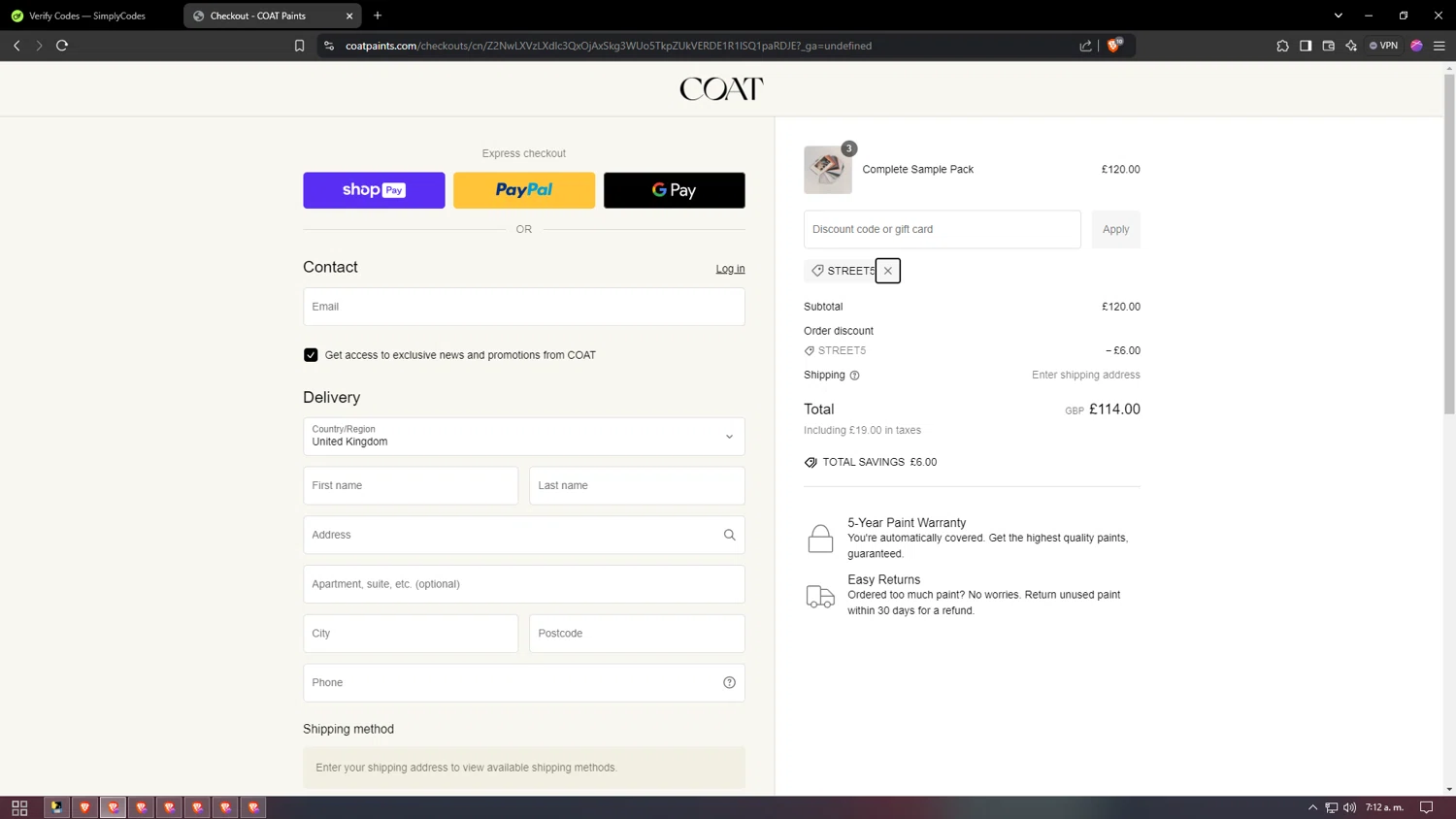The image size is (1456, 819).
Task: Open Brave Shields lion icon
Action: point(1114,45)
